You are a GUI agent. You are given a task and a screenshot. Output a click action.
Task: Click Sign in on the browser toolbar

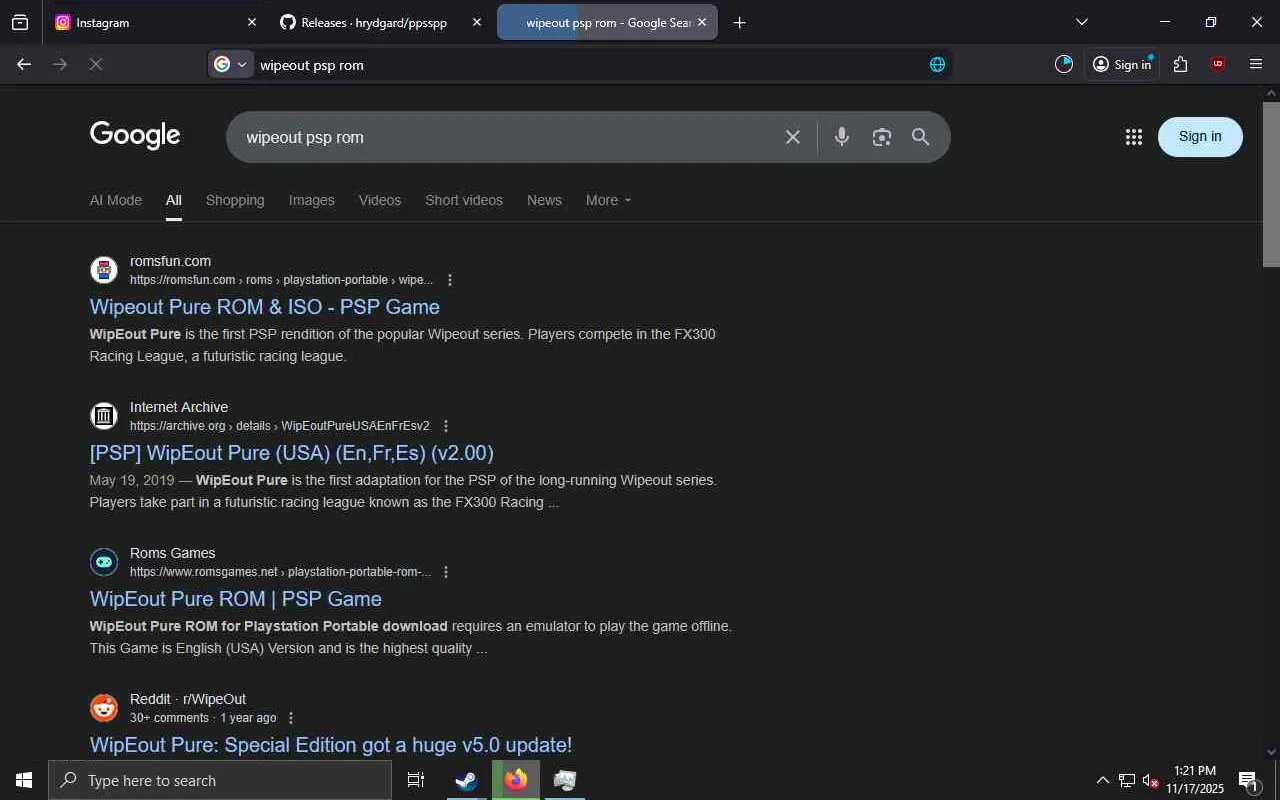(x=1122, y=64)
